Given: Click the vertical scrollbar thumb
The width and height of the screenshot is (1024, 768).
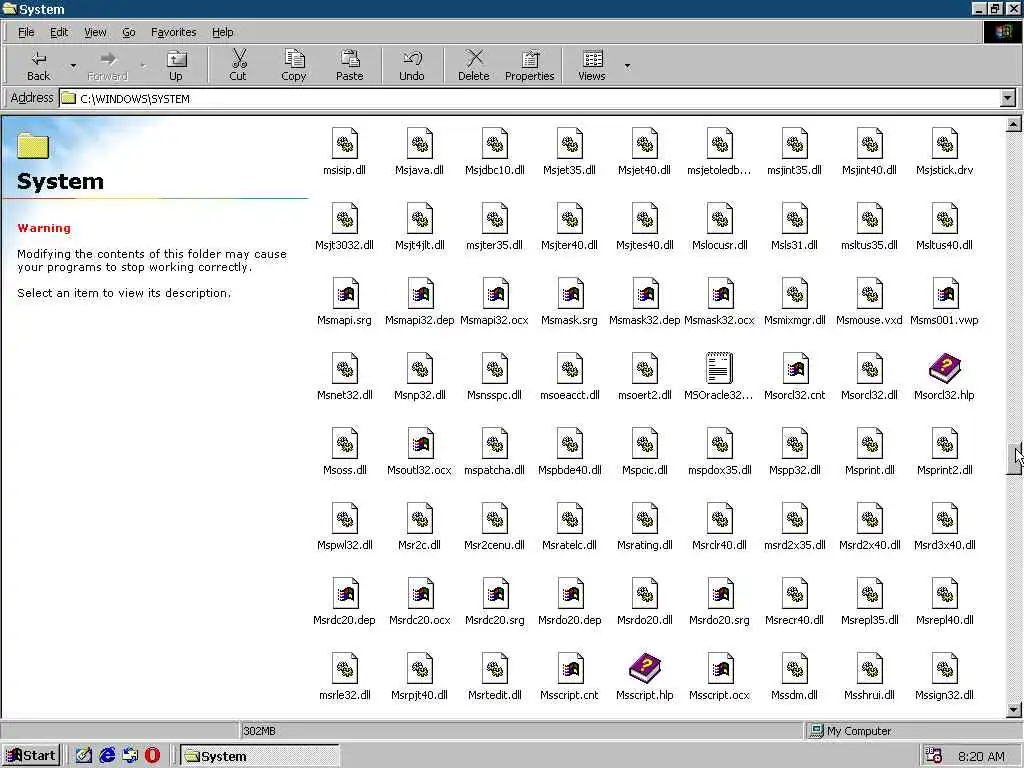Looking at the screenshot, I should click(1014, 459).
